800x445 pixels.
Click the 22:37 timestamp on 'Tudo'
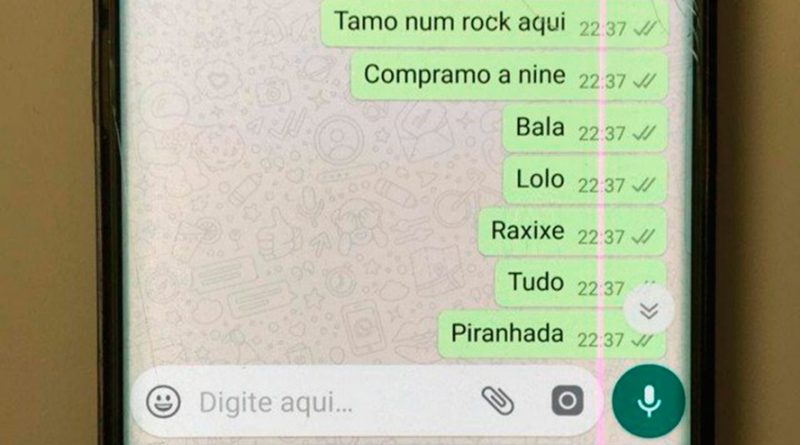pyautogui.click(x=601, y=289)
